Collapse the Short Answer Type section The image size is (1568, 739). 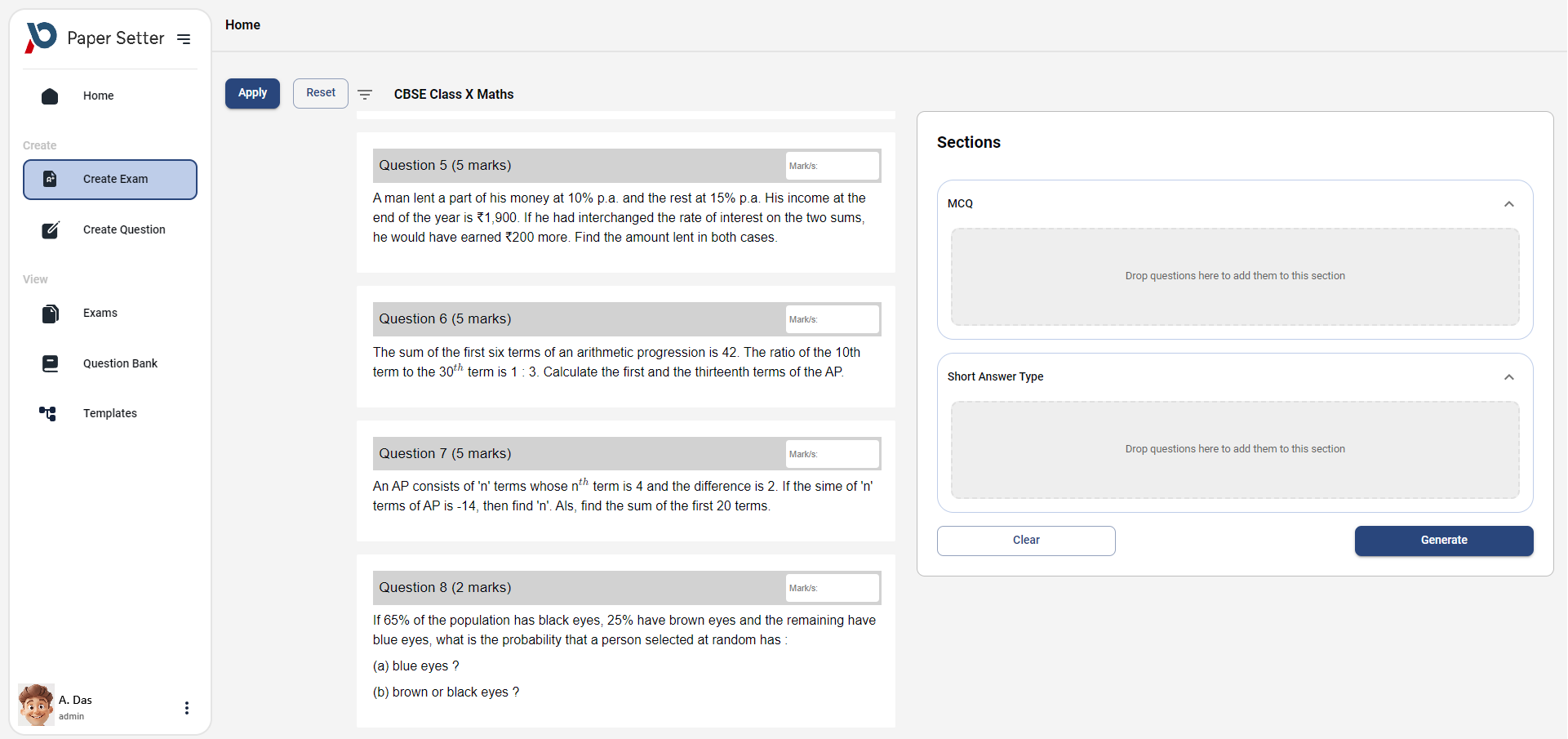point(1508,377)
